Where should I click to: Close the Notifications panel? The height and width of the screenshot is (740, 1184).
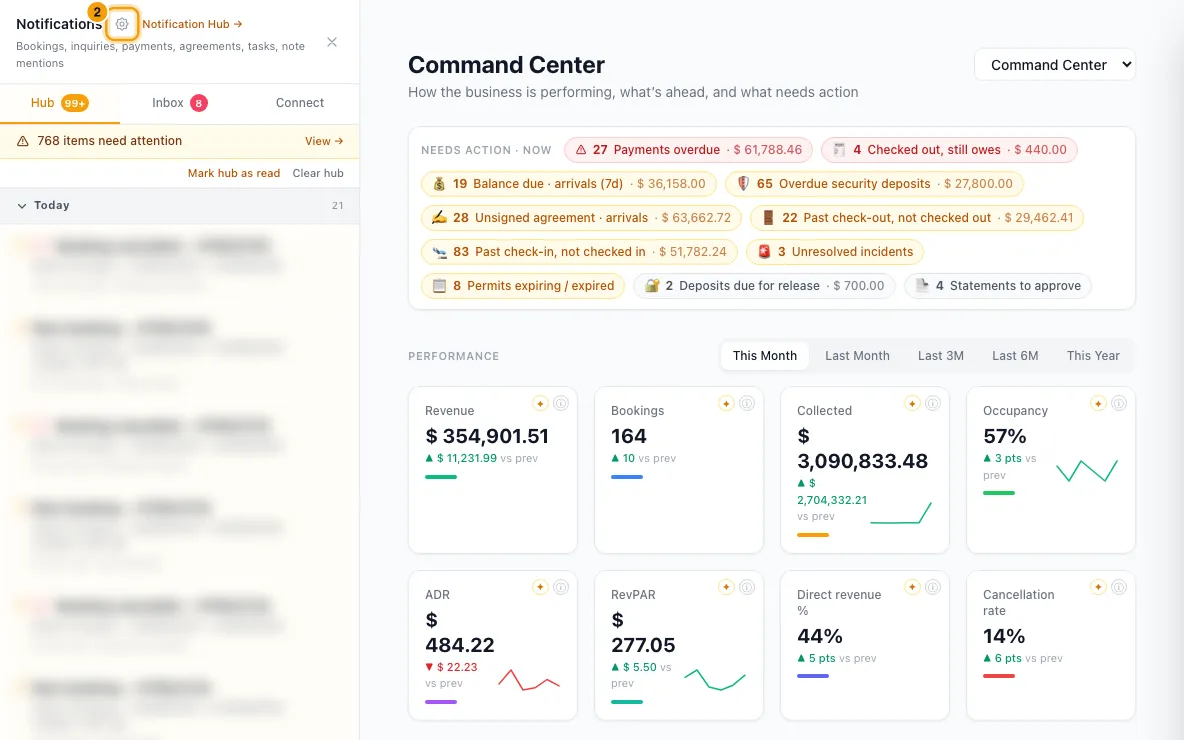tap(331, 42)
